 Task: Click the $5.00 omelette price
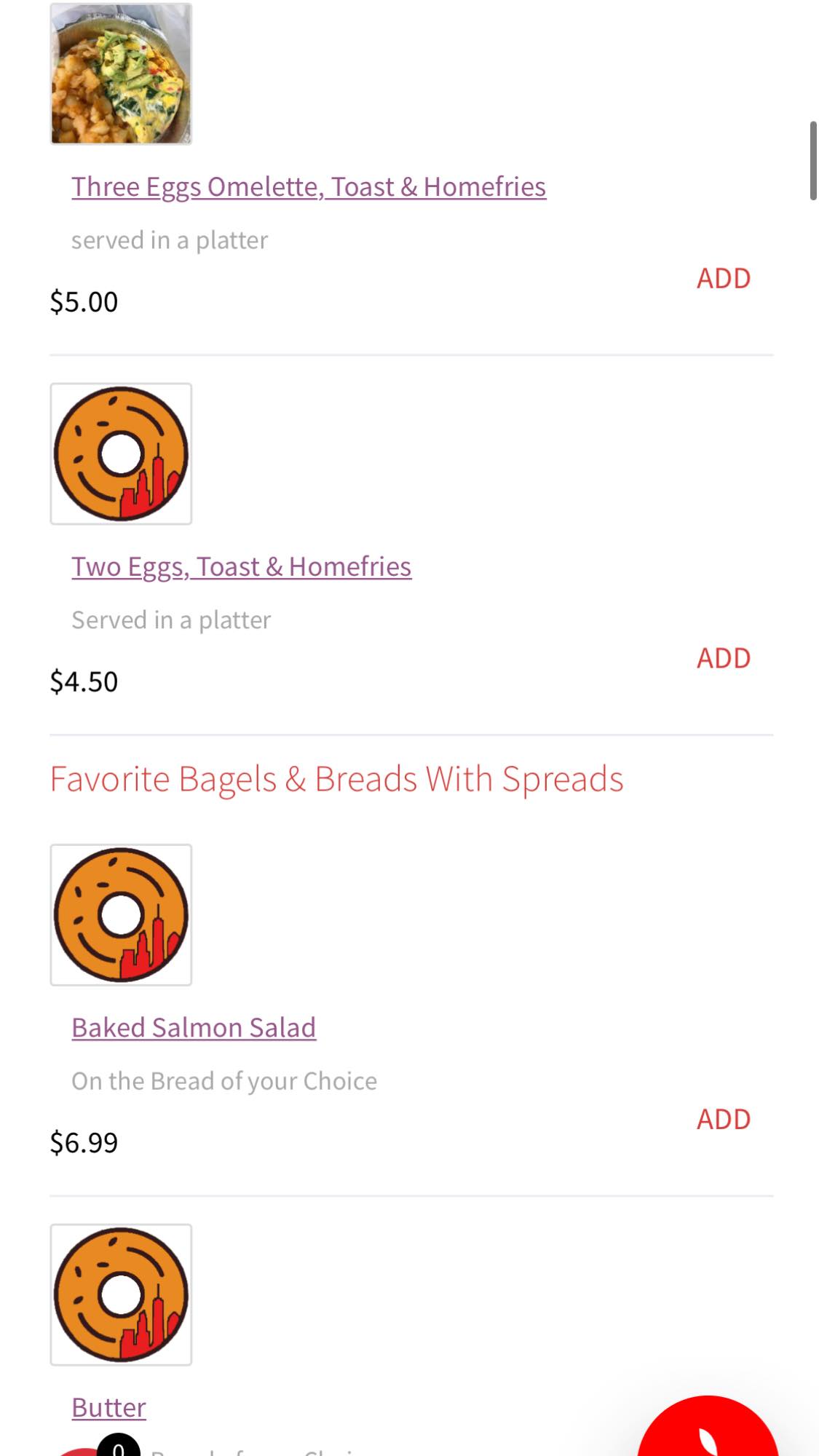84,302
